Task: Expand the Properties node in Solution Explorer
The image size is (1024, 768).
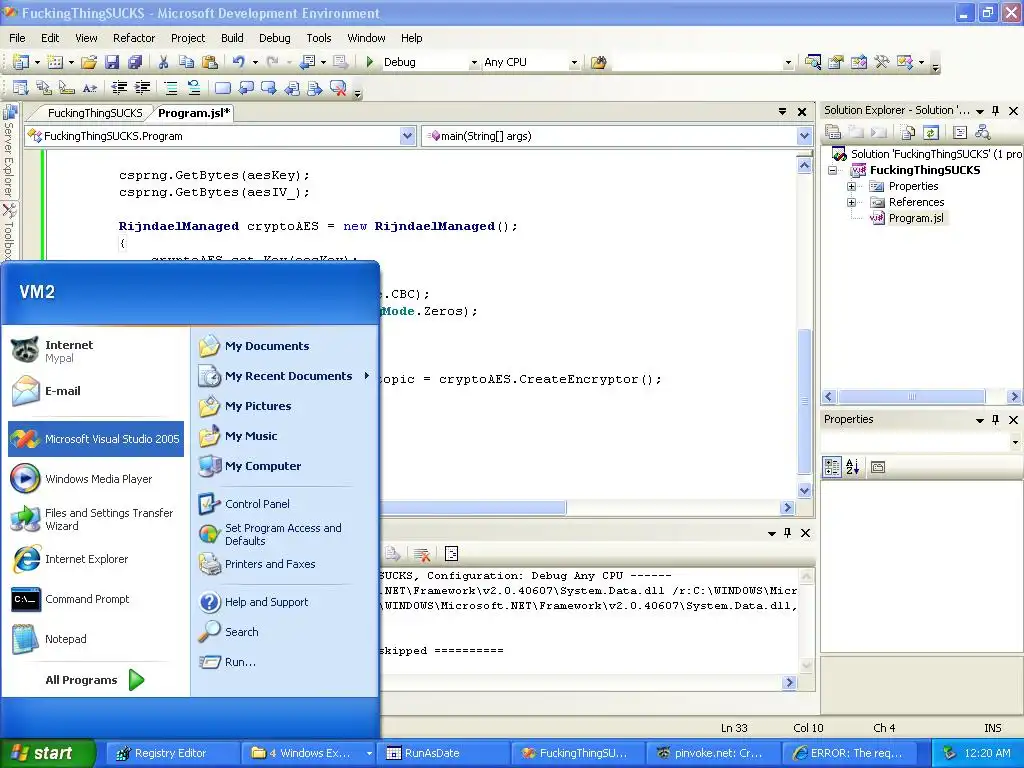Action: [851, 186]
